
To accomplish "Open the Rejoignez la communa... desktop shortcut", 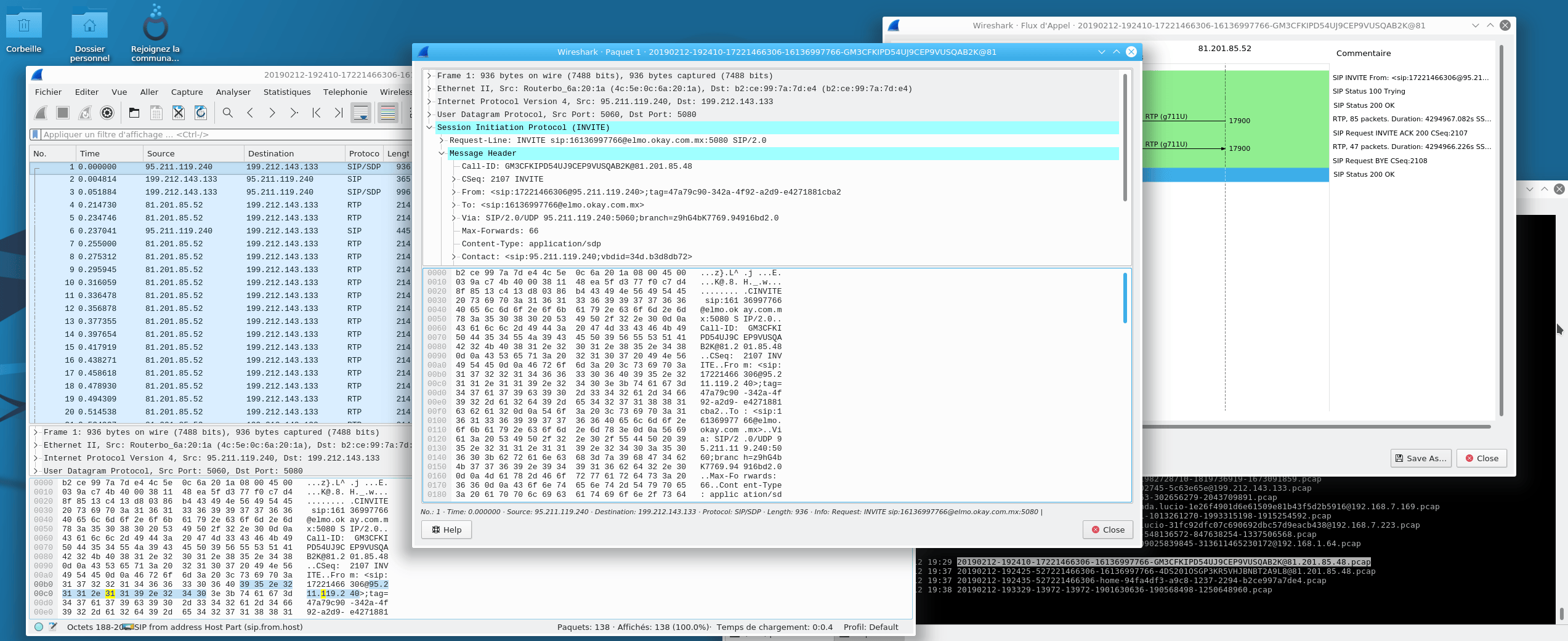I will (155, 34).
